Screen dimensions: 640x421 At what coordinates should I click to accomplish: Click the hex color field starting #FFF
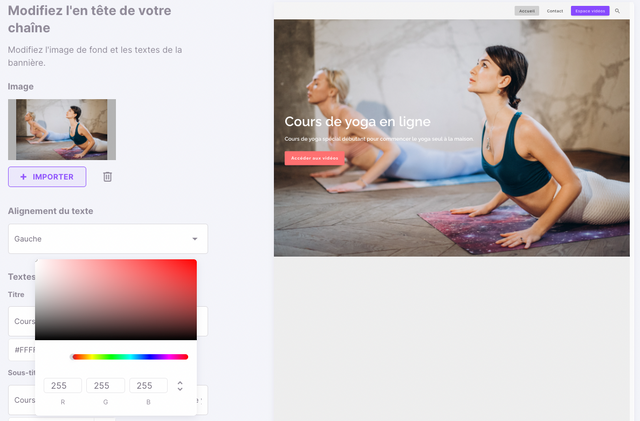(x=22, y=350)
